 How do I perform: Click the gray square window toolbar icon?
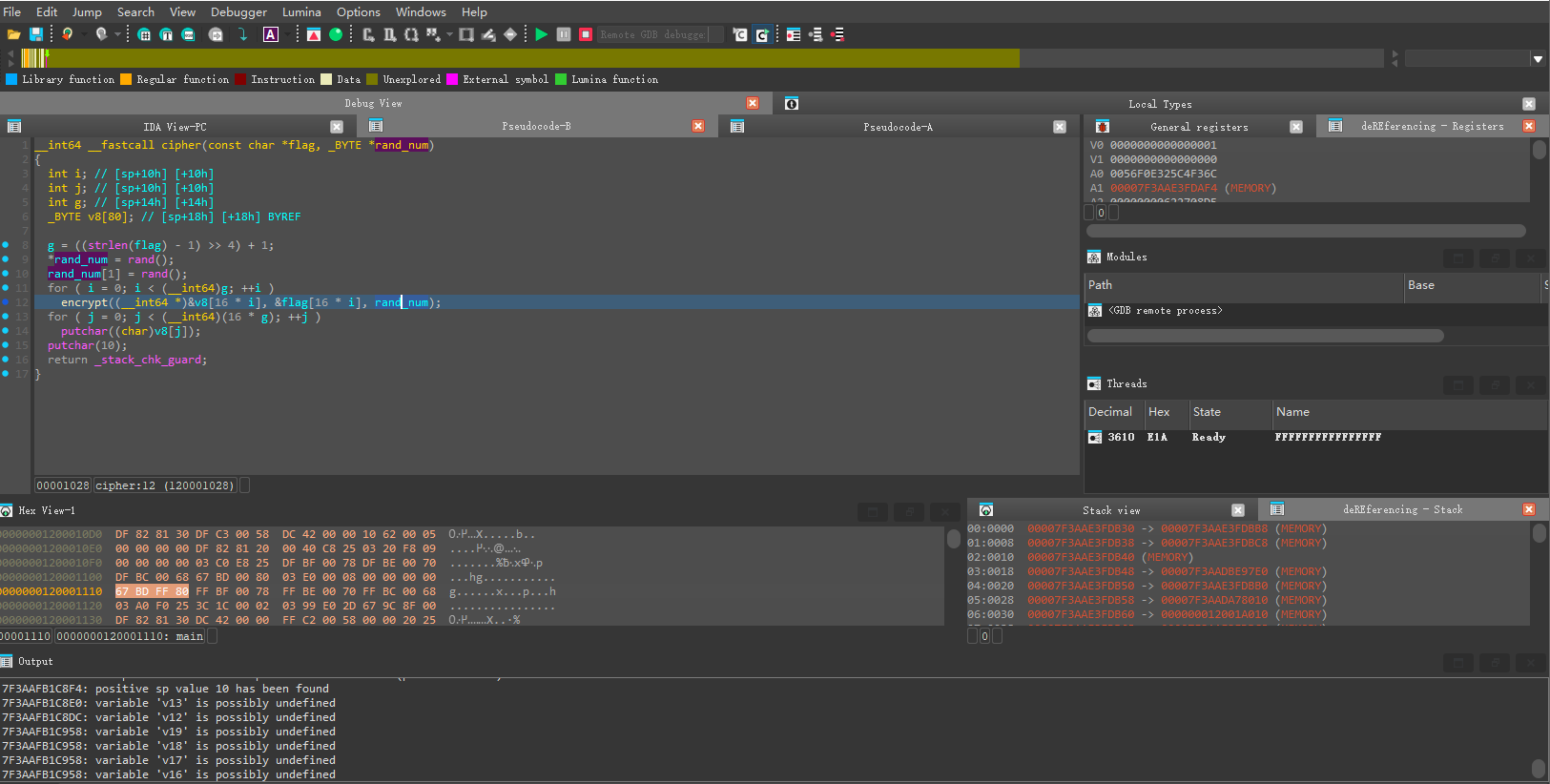pos(466,34)
